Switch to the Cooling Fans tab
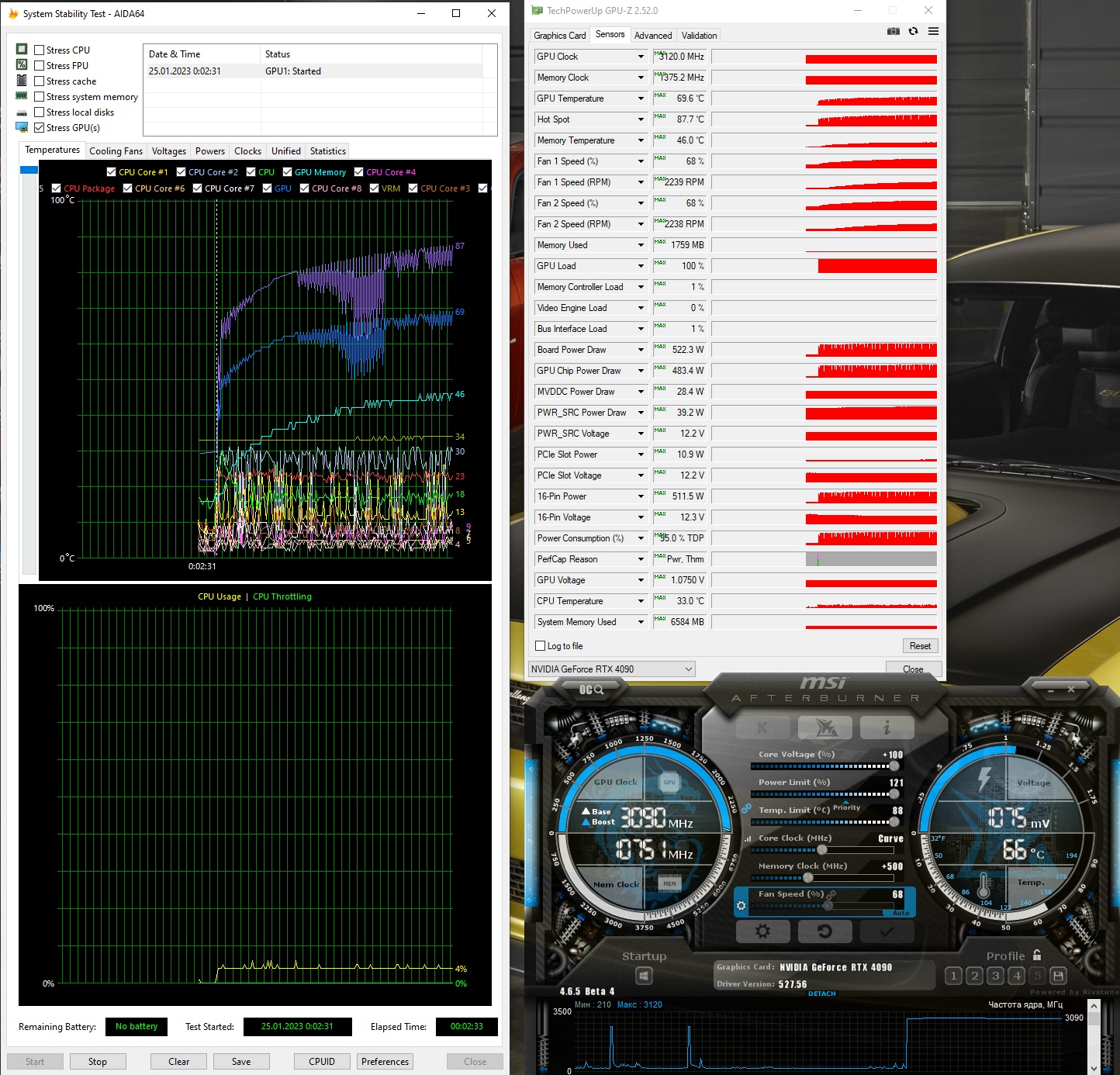Image resolution: width=1120 pixels, height=1075 pixels. (x=116, y=151)
